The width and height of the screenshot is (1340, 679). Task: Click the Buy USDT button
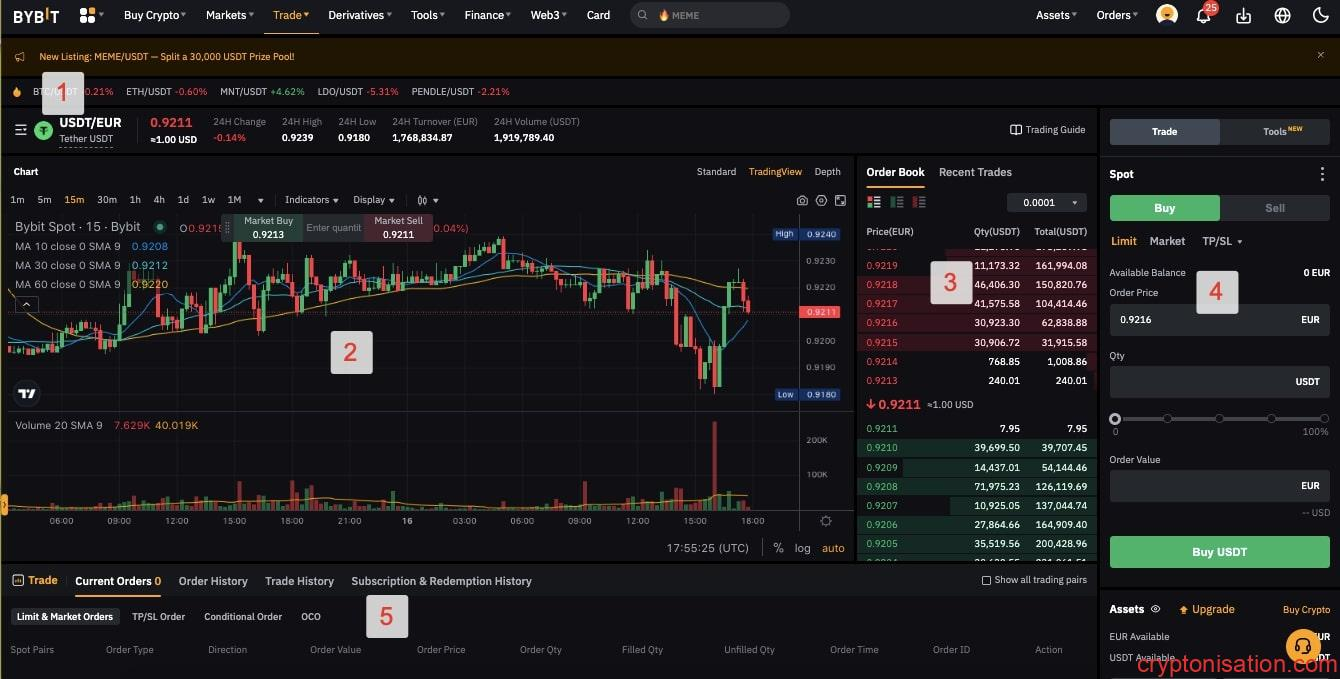tap(1219, 551)
